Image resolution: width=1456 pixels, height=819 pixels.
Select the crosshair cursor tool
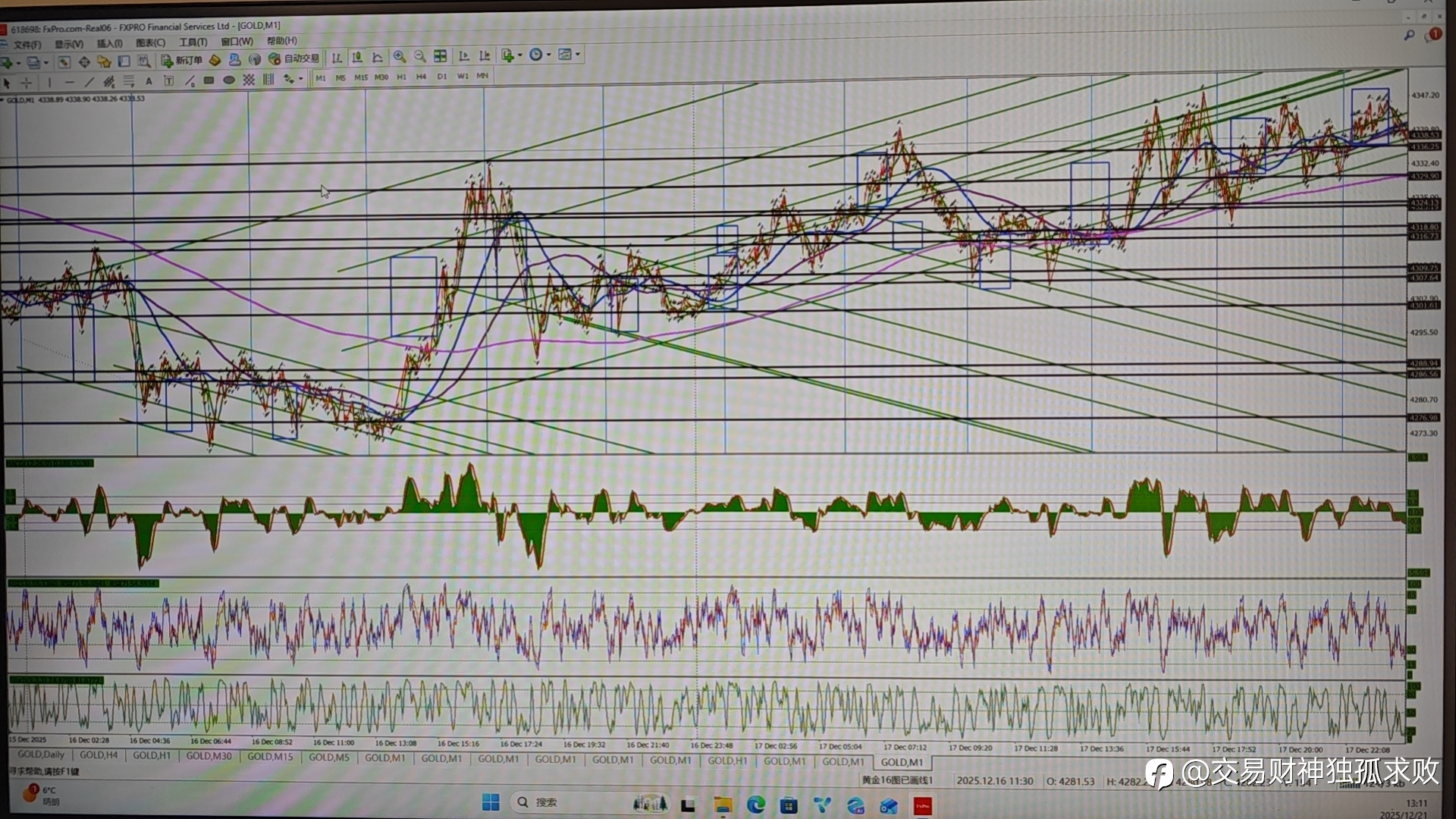click(x=27, y=82)
